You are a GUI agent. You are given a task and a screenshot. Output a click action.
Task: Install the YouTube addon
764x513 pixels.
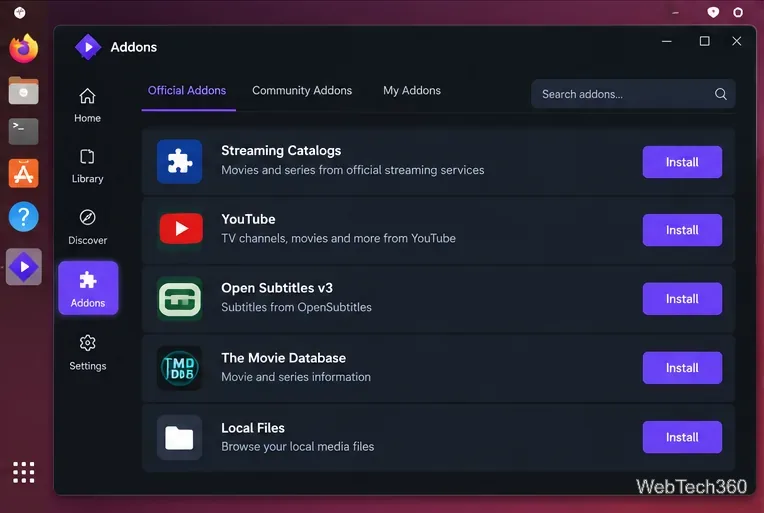click(682, 230)
